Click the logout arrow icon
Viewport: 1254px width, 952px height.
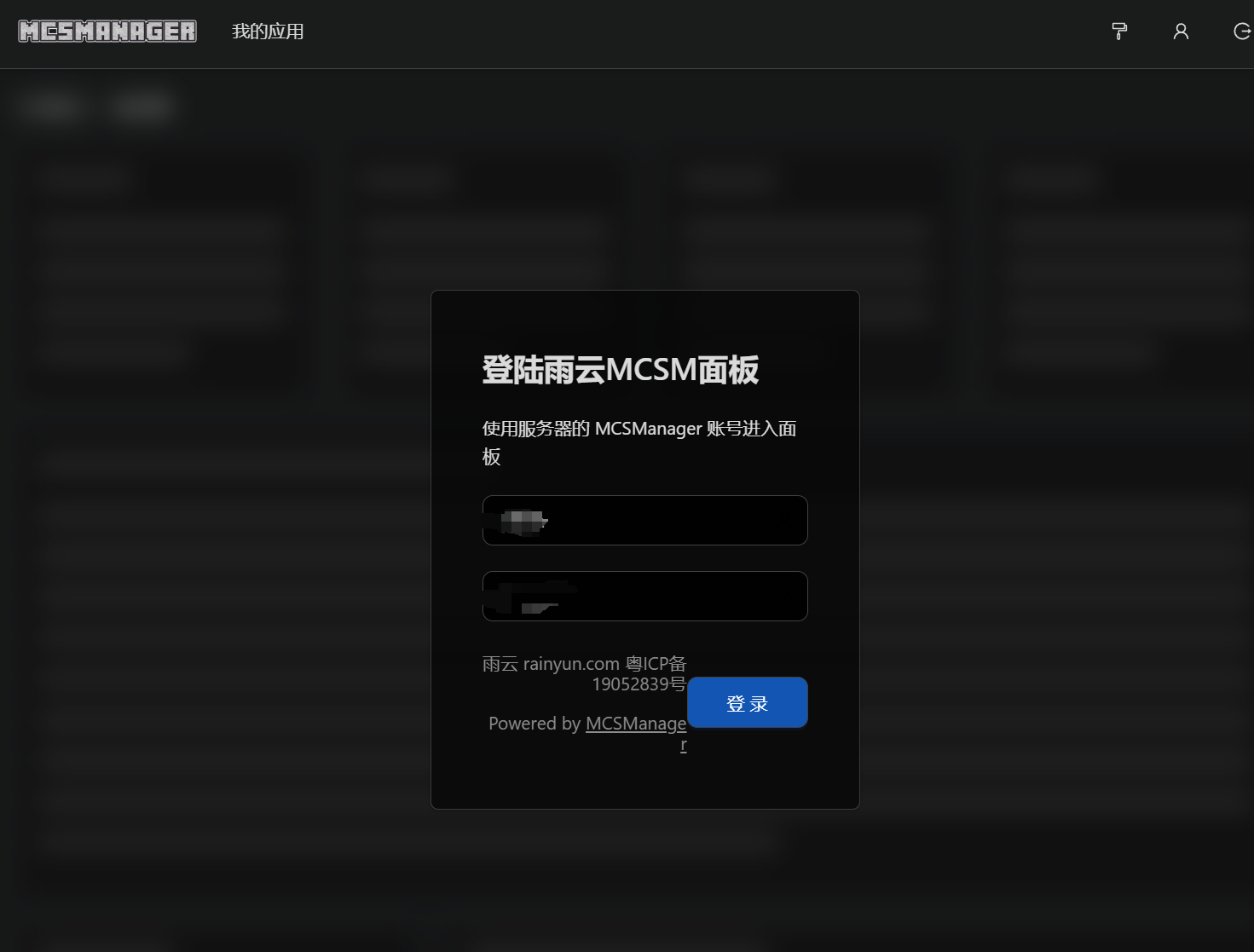coord(1241,32)
